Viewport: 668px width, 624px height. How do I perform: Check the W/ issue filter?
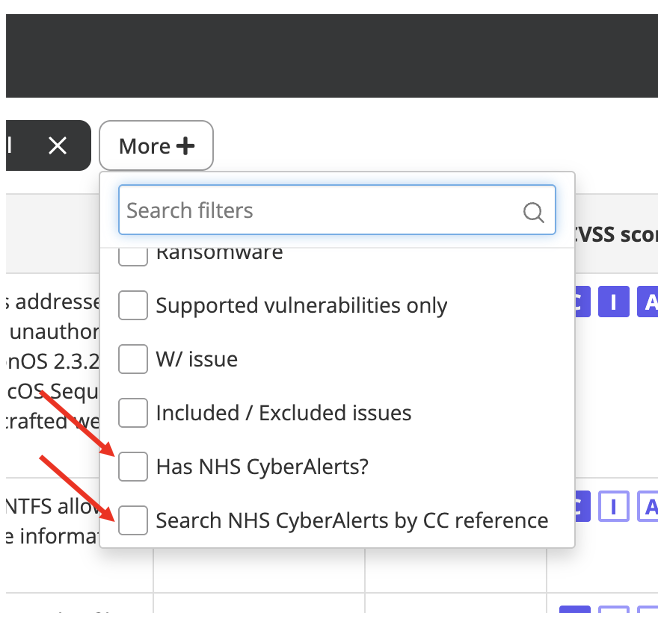click(x=133, y=358)
